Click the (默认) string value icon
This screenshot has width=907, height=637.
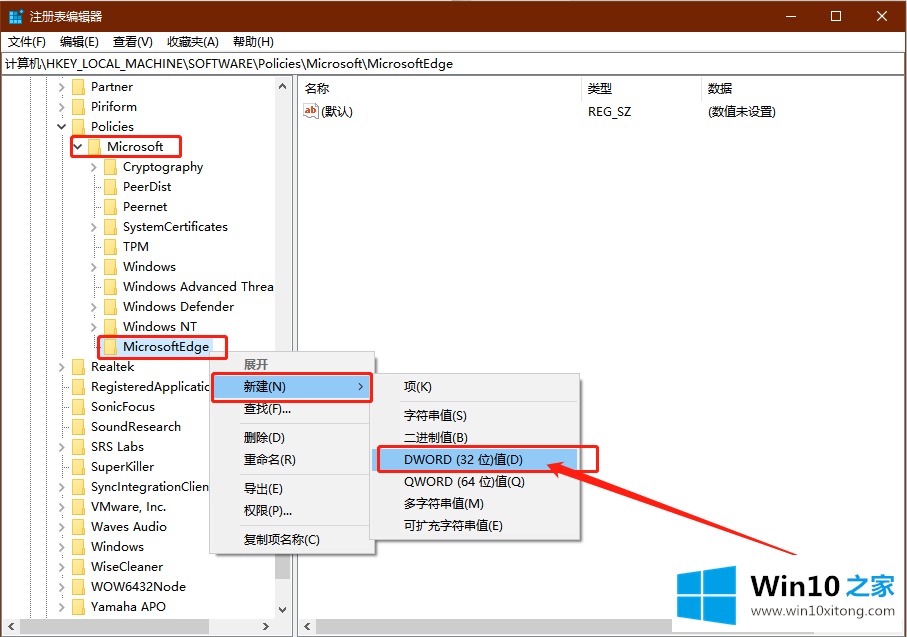click(x=311, y=111)
